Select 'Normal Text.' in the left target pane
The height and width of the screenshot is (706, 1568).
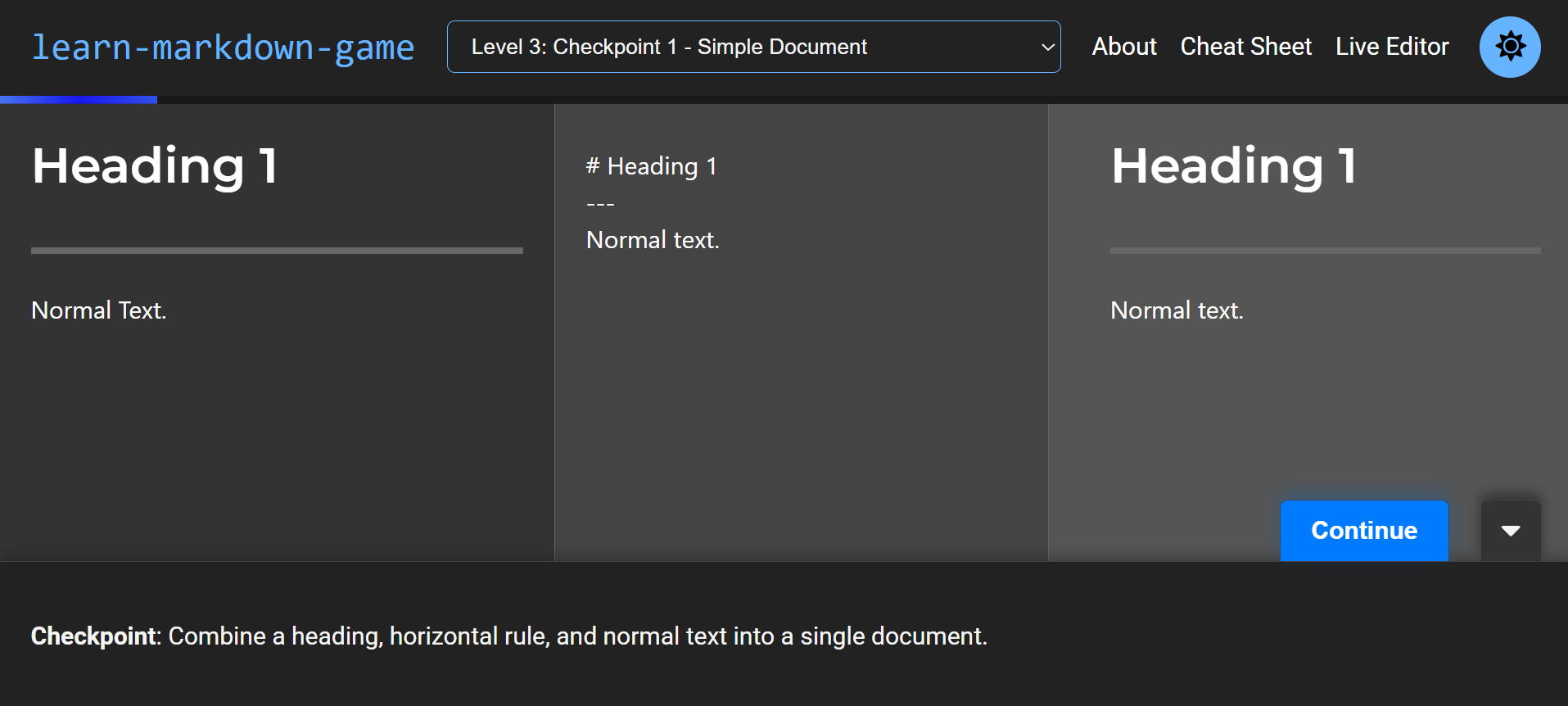(x=98, y=310)
